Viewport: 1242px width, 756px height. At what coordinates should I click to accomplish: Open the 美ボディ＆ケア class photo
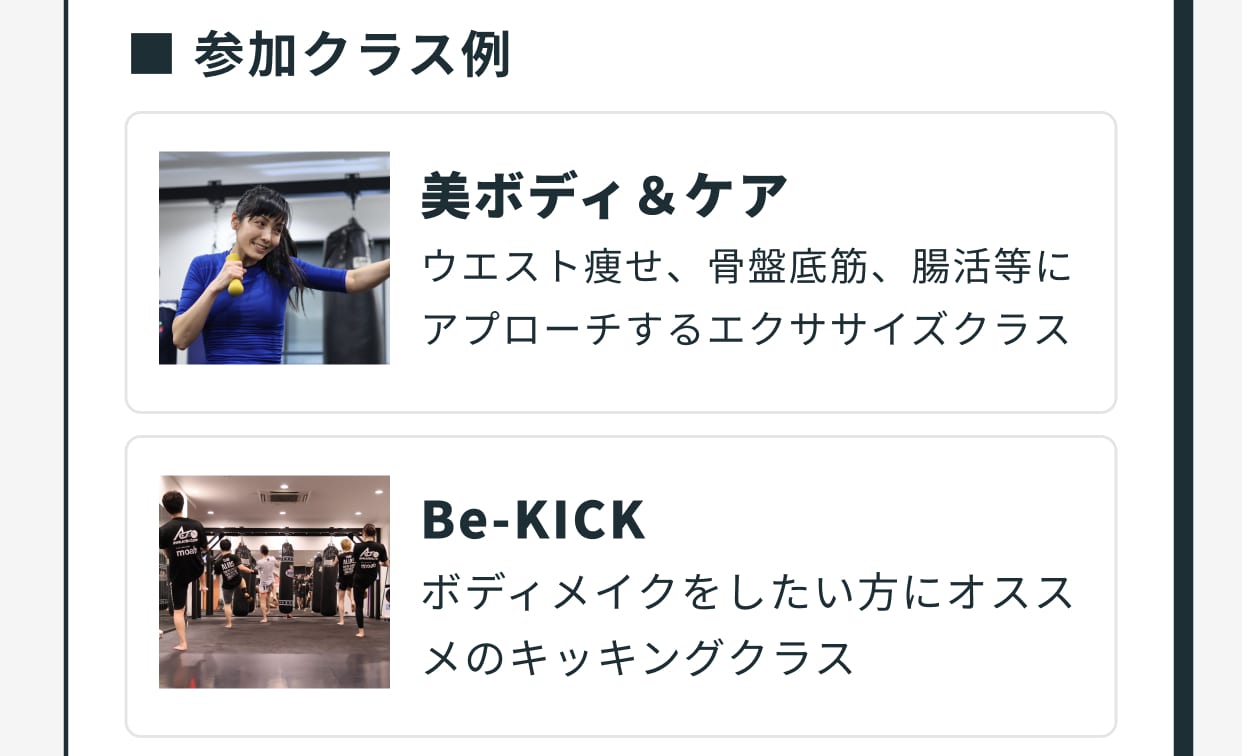(x=274, y=258)
